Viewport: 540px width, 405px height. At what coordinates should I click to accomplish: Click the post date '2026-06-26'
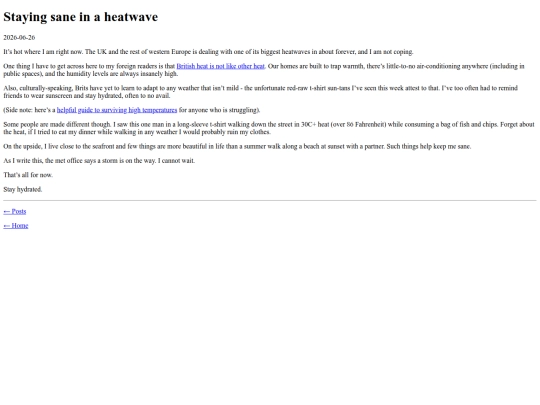point(19,37)
